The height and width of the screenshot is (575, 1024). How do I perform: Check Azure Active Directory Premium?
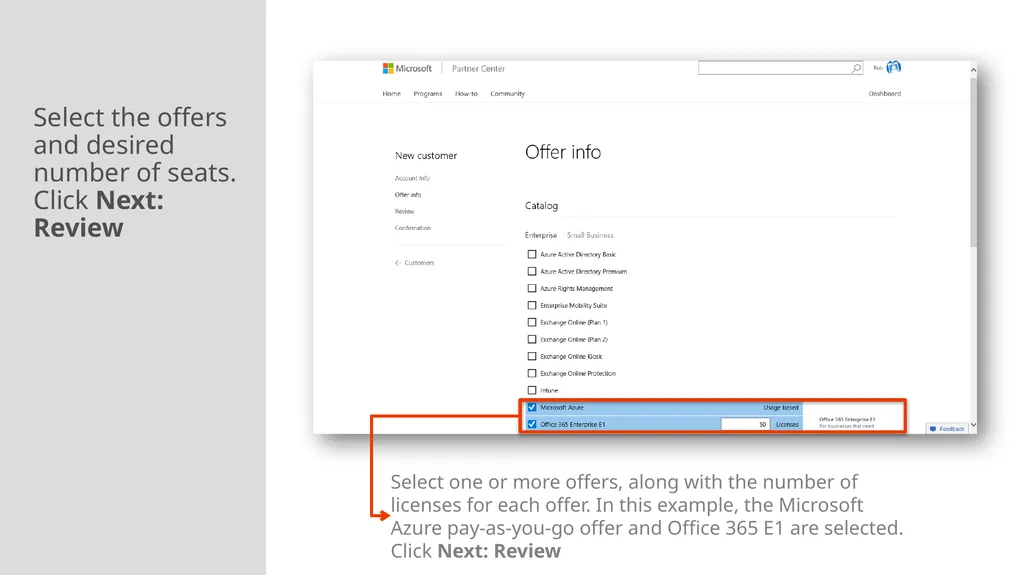tap(532, 271)
